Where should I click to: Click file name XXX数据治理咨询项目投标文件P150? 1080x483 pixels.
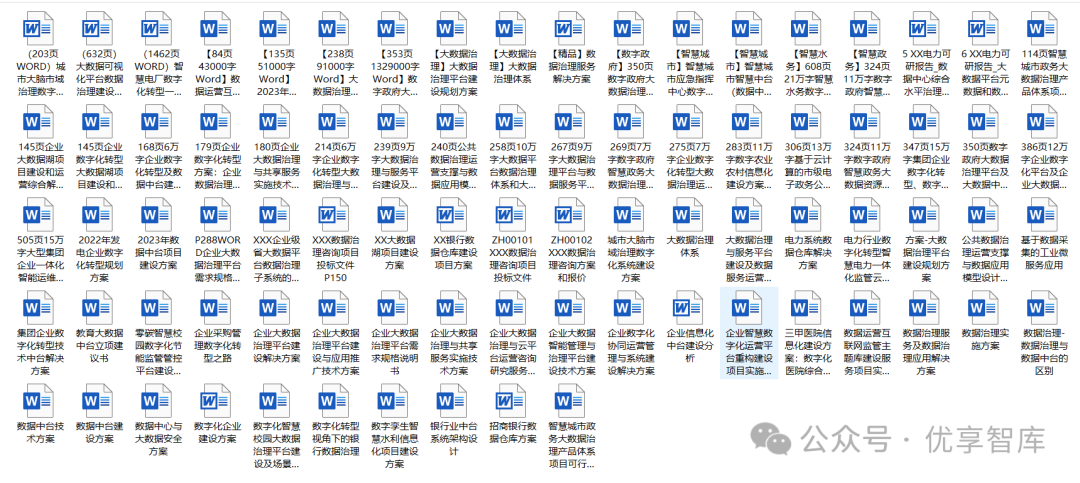click(x=334, y=259)
